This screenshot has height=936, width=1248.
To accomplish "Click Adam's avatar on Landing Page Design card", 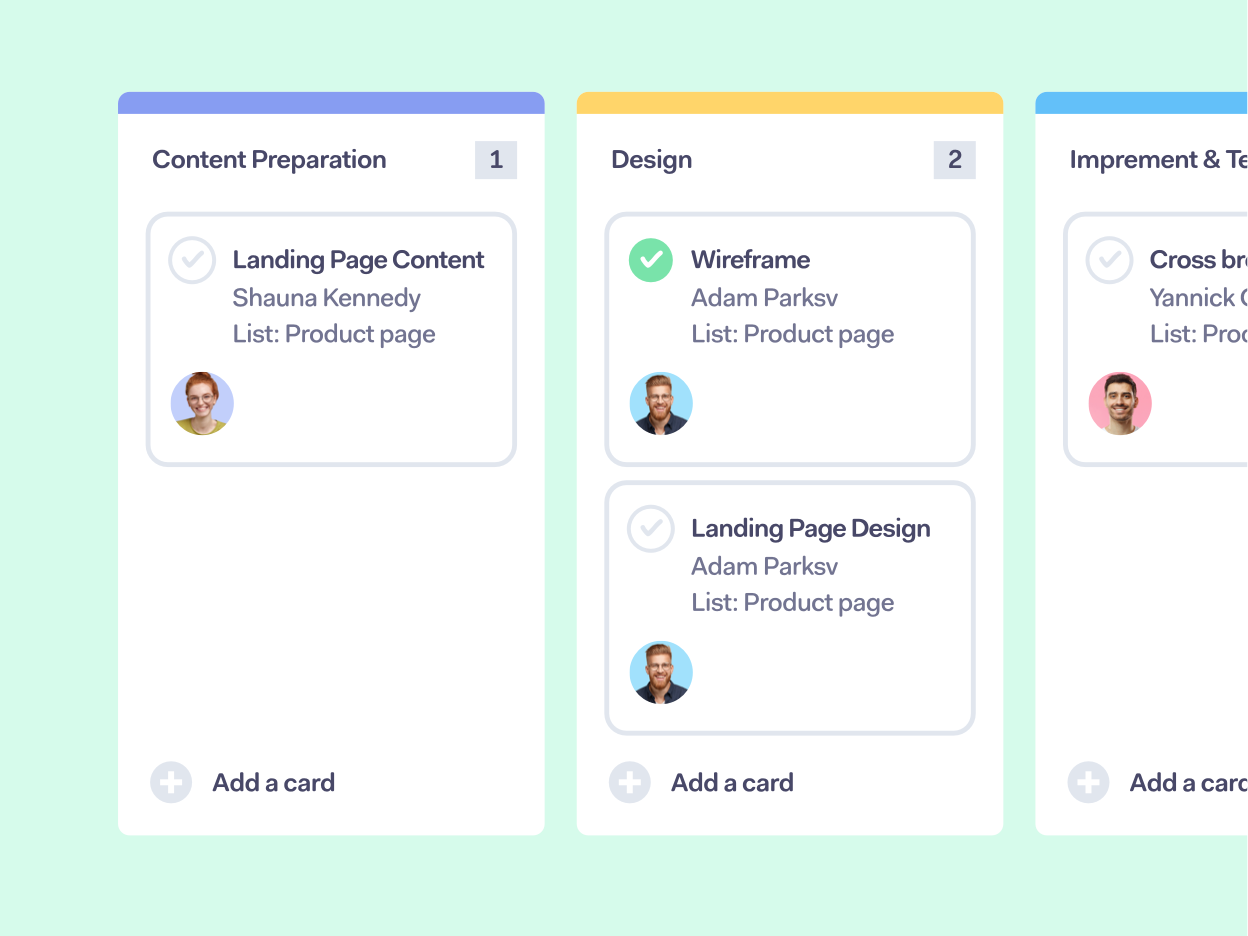I will tap(661, 672).
